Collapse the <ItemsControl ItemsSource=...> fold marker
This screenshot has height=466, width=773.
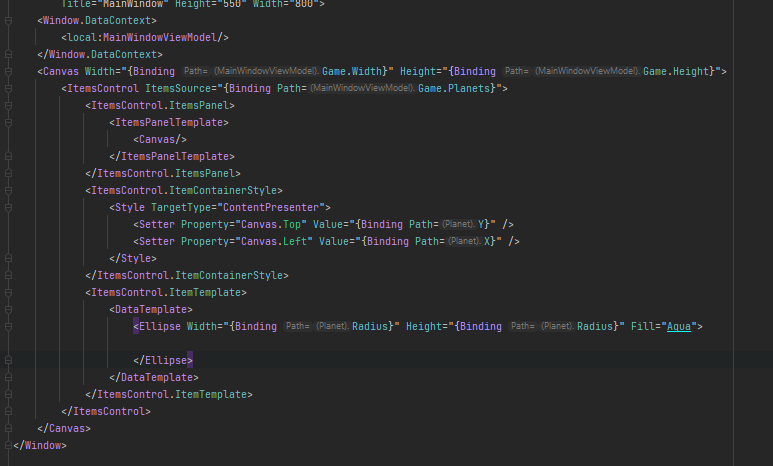coord(8,89)
